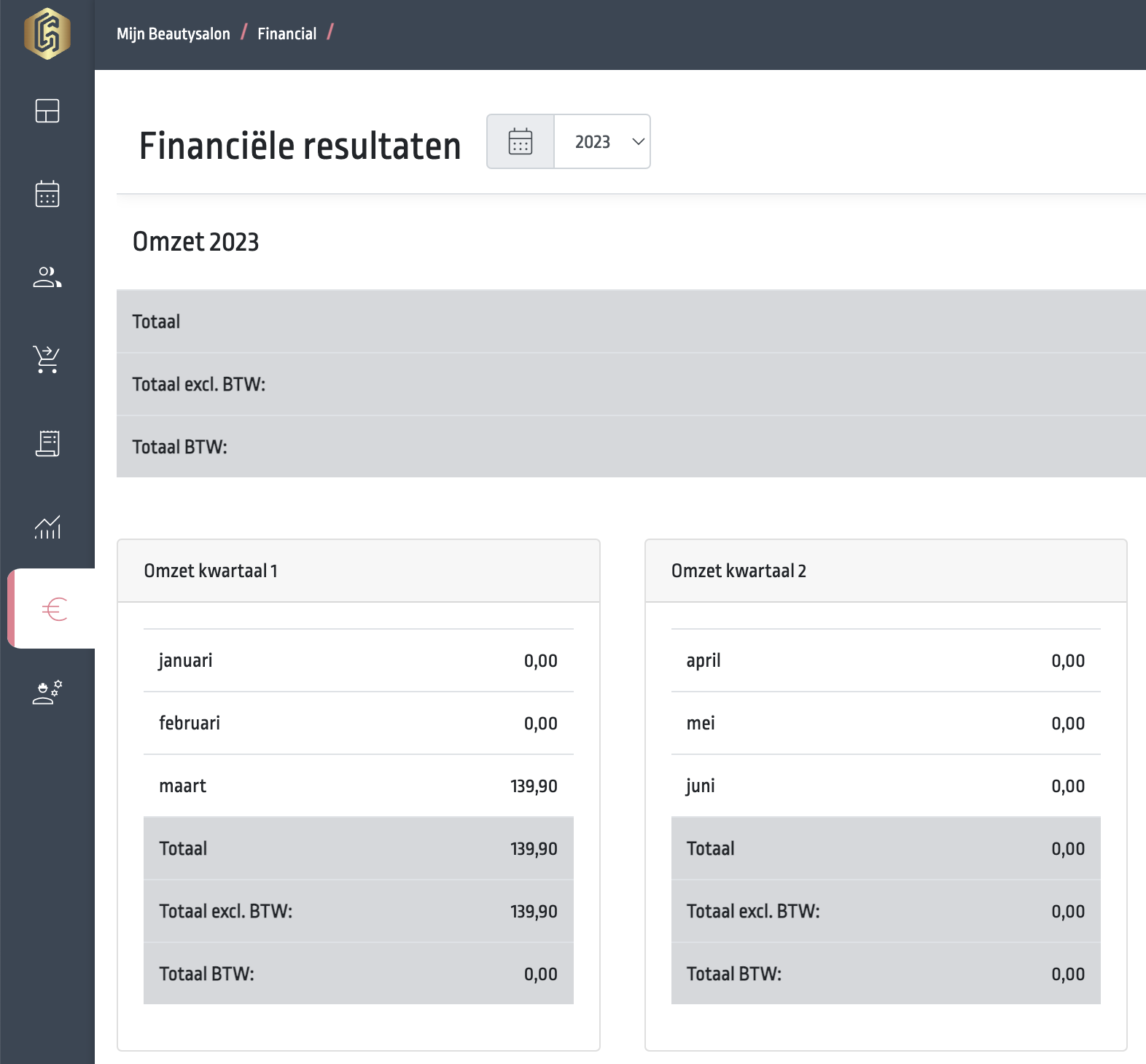Screen dimensions: 1146x1064
Task: Click the gold hexagon logo in the sidebar
Action: 47,34
